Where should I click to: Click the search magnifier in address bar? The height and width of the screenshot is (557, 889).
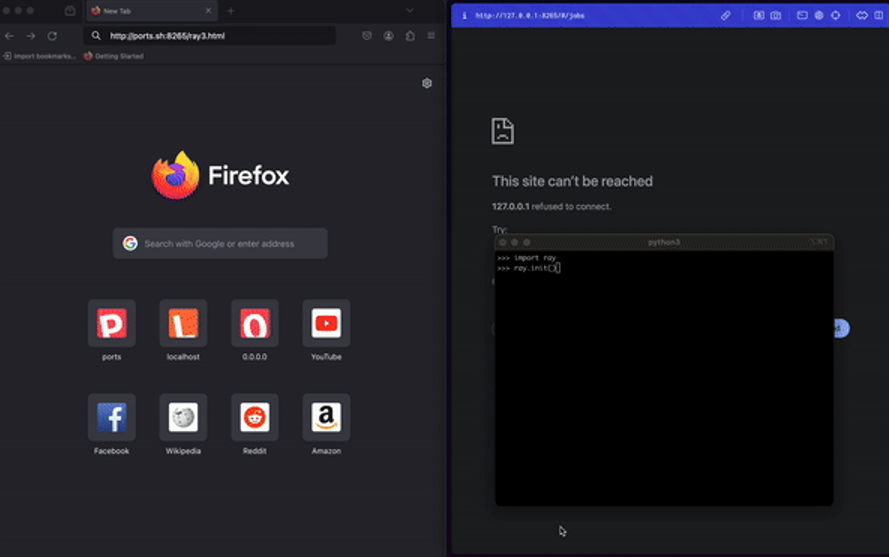(96, 36)
